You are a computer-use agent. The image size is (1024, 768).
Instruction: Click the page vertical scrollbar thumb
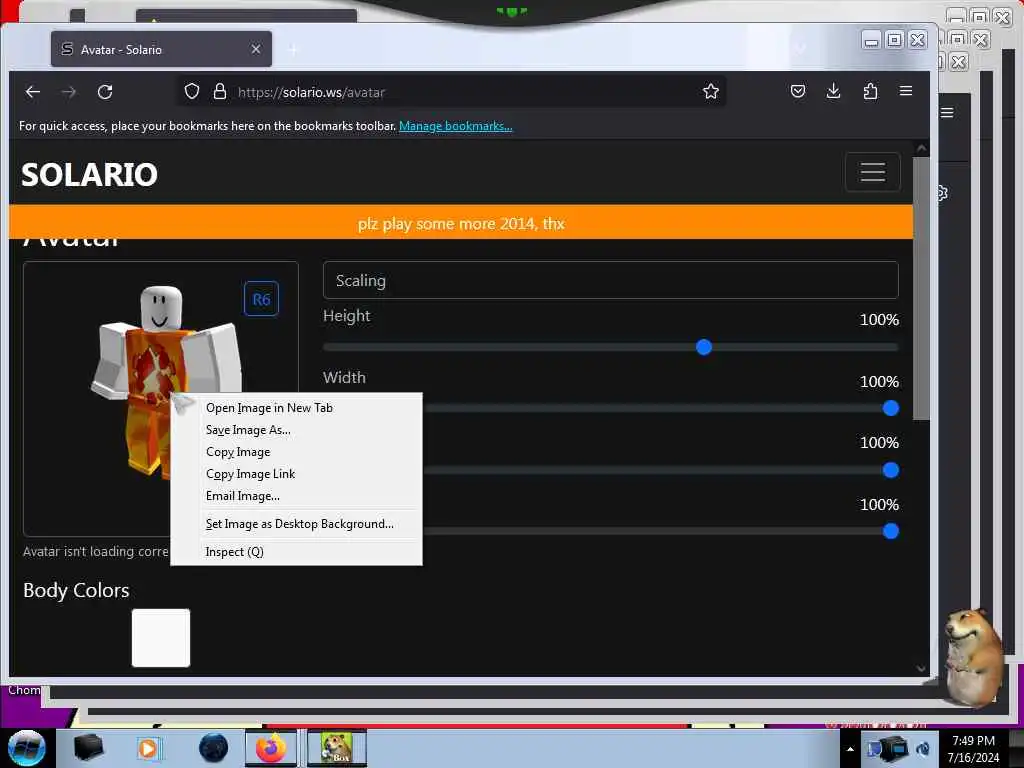pos(921,287)
